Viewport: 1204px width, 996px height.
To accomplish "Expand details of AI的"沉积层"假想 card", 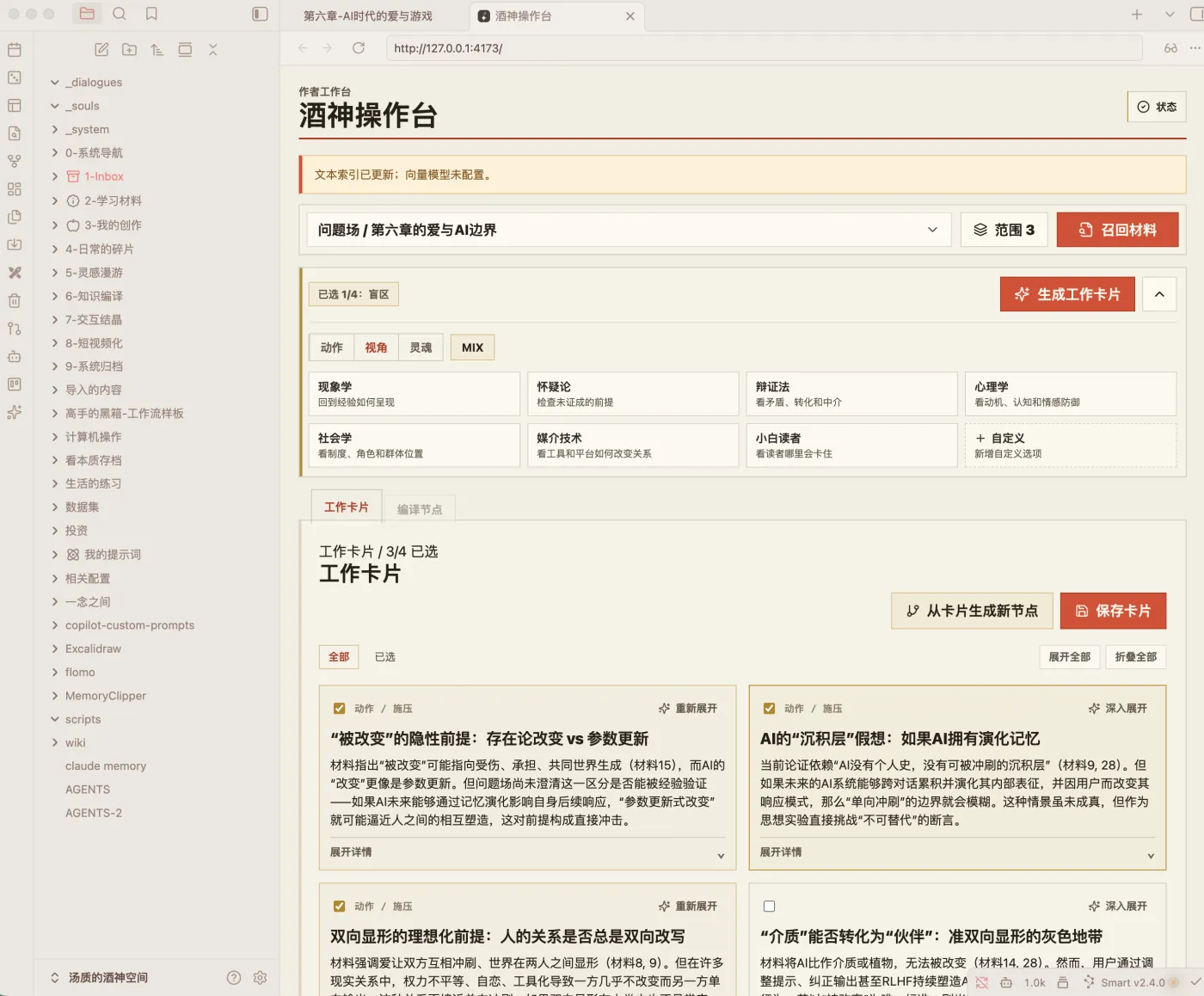I will coord(957,852).
